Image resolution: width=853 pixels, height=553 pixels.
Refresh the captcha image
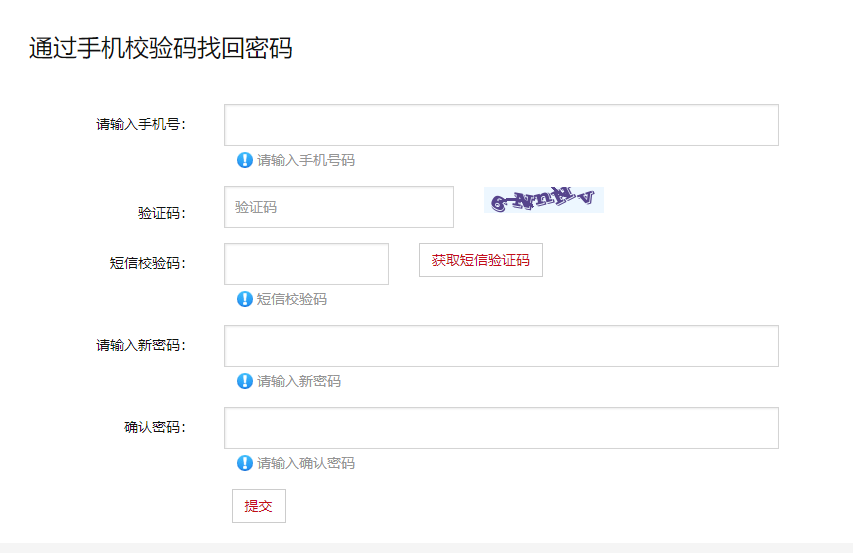[x=544, y=200]
